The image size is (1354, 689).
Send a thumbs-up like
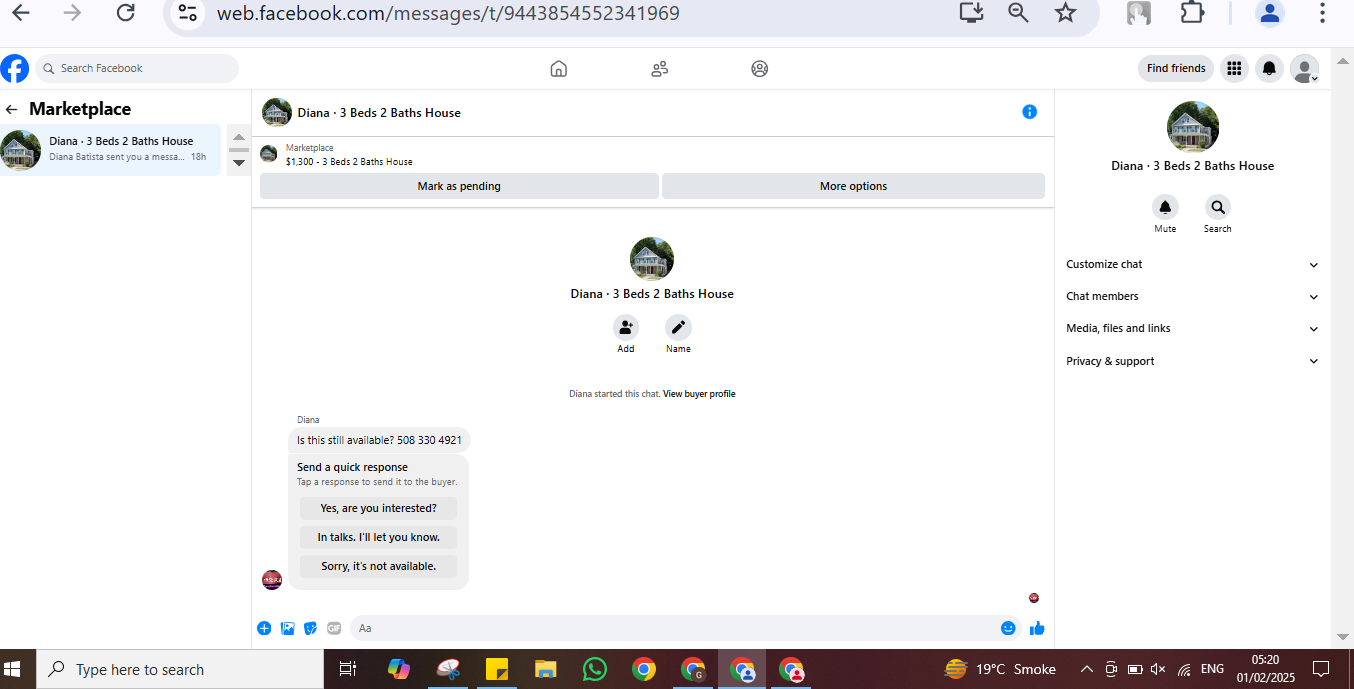[x=1037, y=628]
